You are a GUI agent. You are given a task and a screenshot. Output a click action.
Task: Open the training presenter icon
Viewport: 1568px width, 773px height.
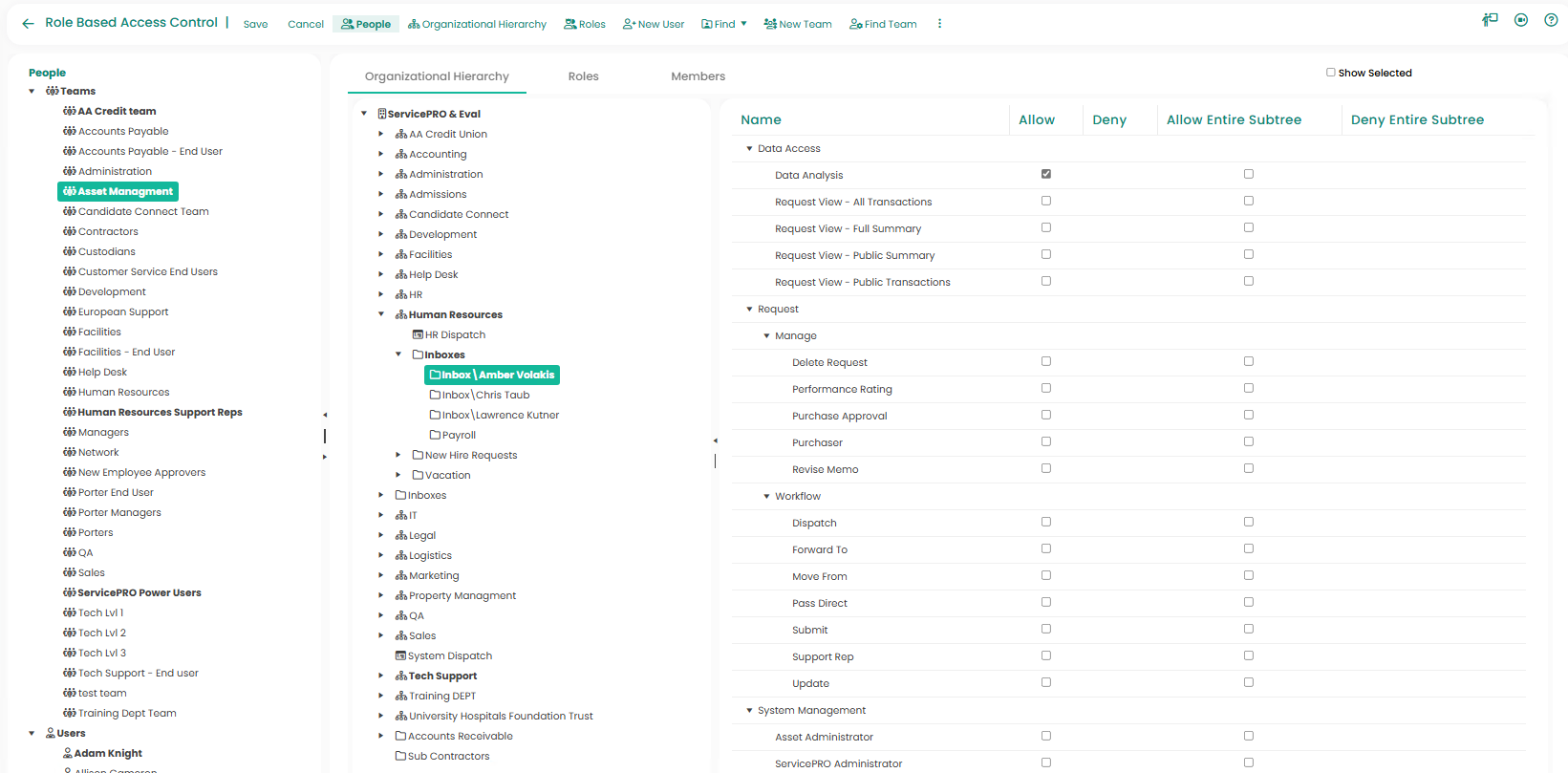point(1490,20)
